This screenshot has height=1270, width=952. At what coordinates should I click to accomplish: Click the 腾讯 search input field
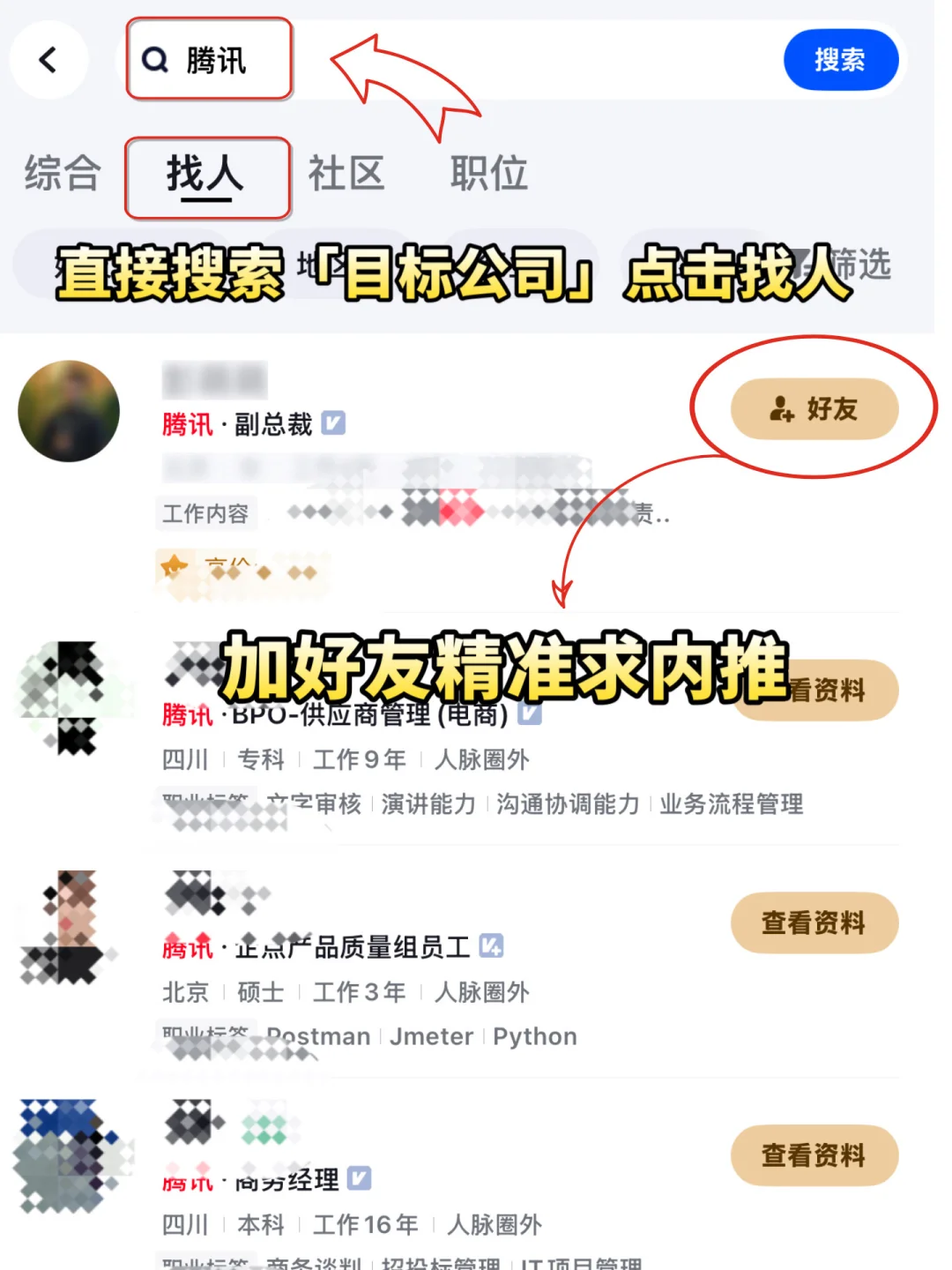[450, 60]
